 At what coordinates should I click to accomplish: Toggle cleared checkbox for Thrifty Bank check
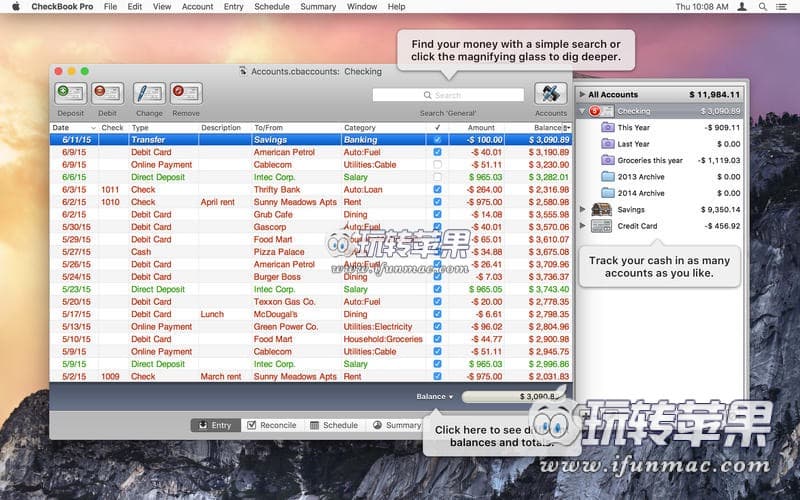click(x=437, y=189)
